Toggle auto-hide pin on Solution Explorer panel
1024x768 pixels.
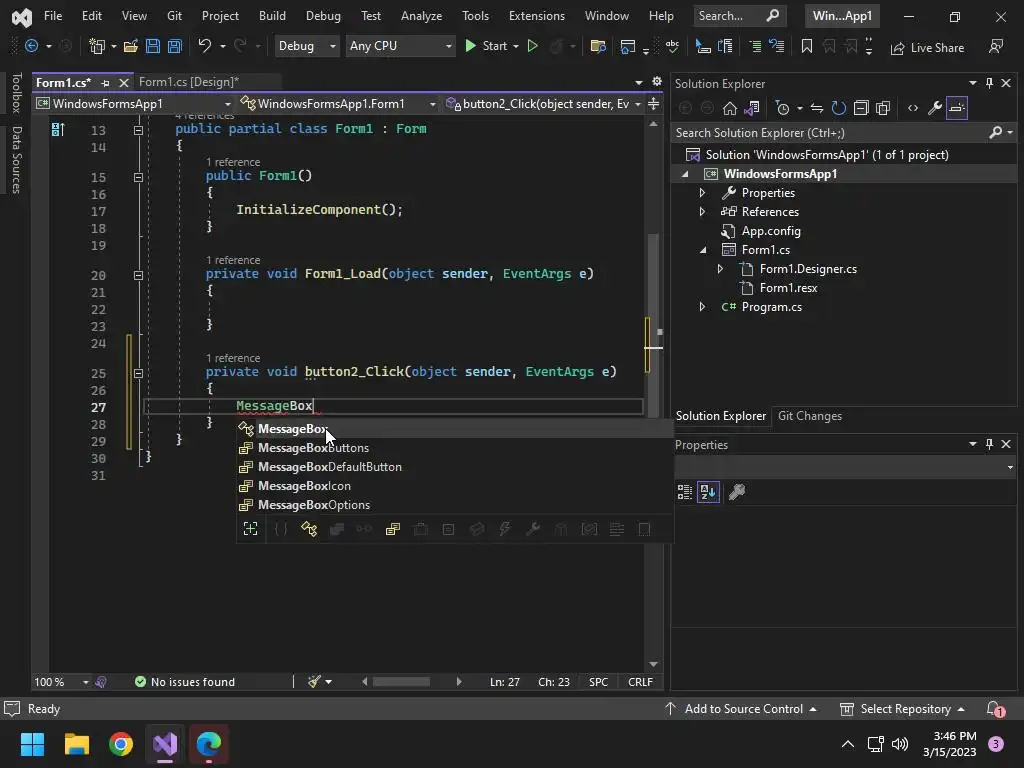(989, 83)
